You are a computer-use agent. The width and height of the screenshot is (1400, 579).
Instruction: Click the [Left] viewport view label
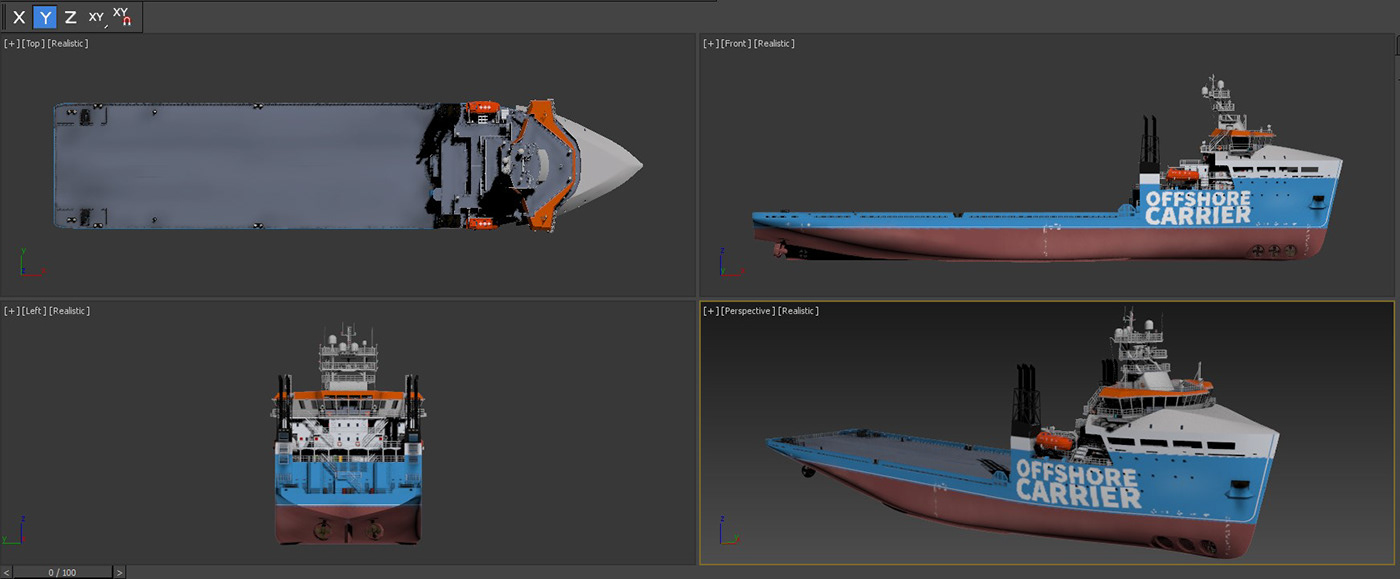33,311
